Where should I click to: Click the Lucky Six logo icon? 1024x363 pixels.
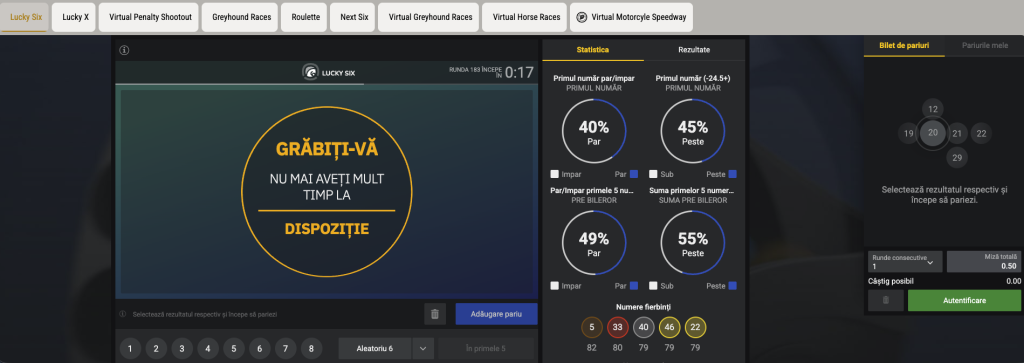pos(311,72)
